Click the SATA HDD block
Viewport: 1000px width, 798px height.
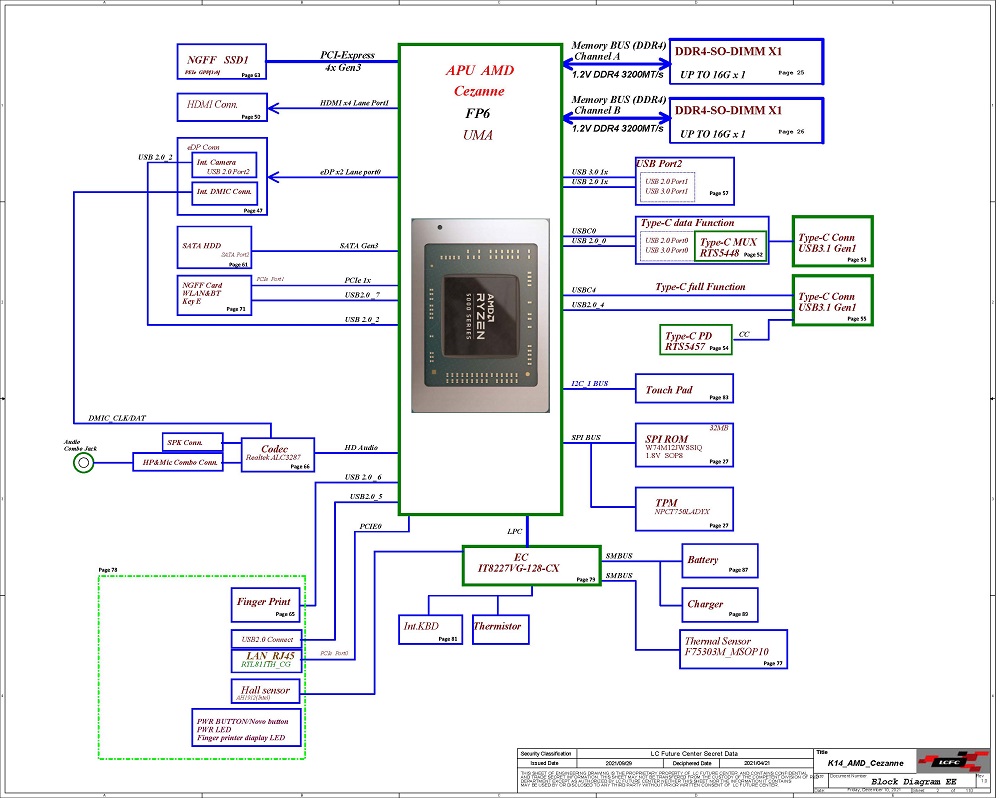[x=214, y=247]
